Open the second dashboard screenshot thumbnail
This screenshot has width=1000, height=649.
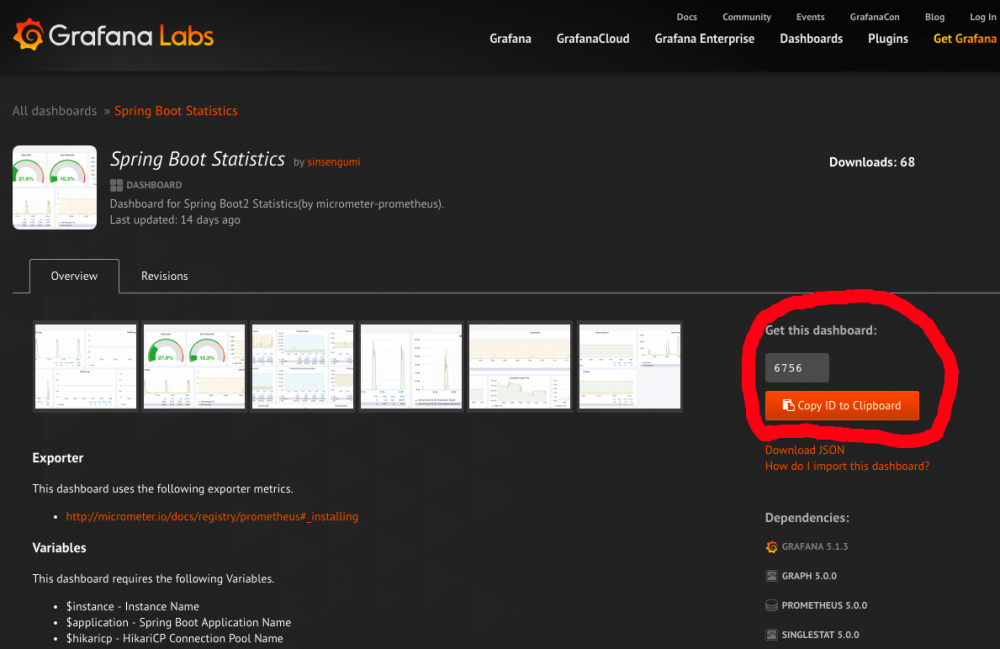194,366
